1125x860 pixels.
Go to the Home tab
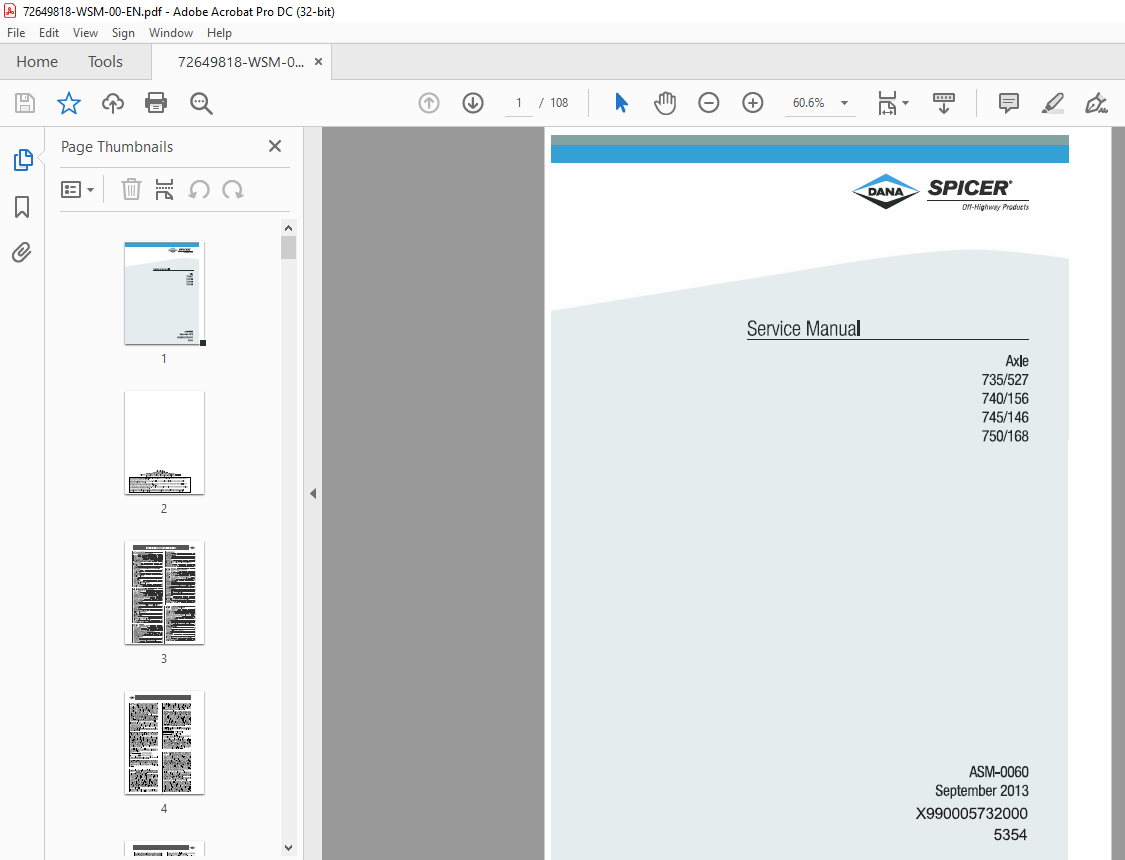point(37,62)
